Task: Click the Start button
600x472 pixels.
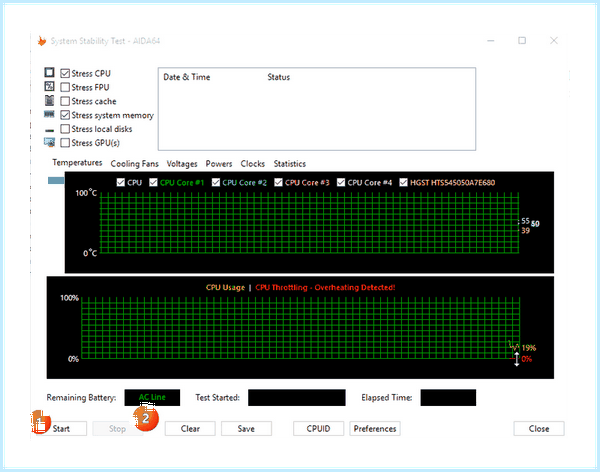Action: pos(61,428)
